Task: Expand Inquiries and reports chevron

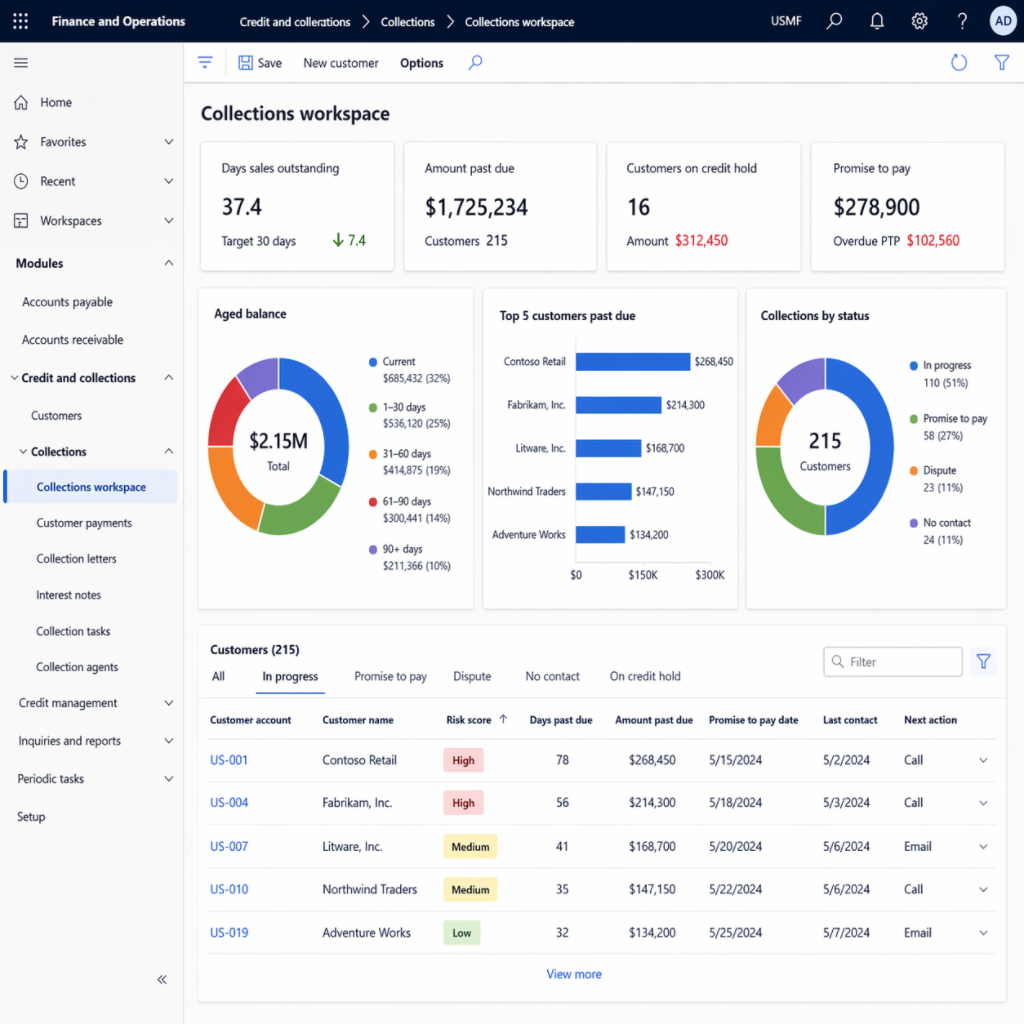Action: coord(168,741)
